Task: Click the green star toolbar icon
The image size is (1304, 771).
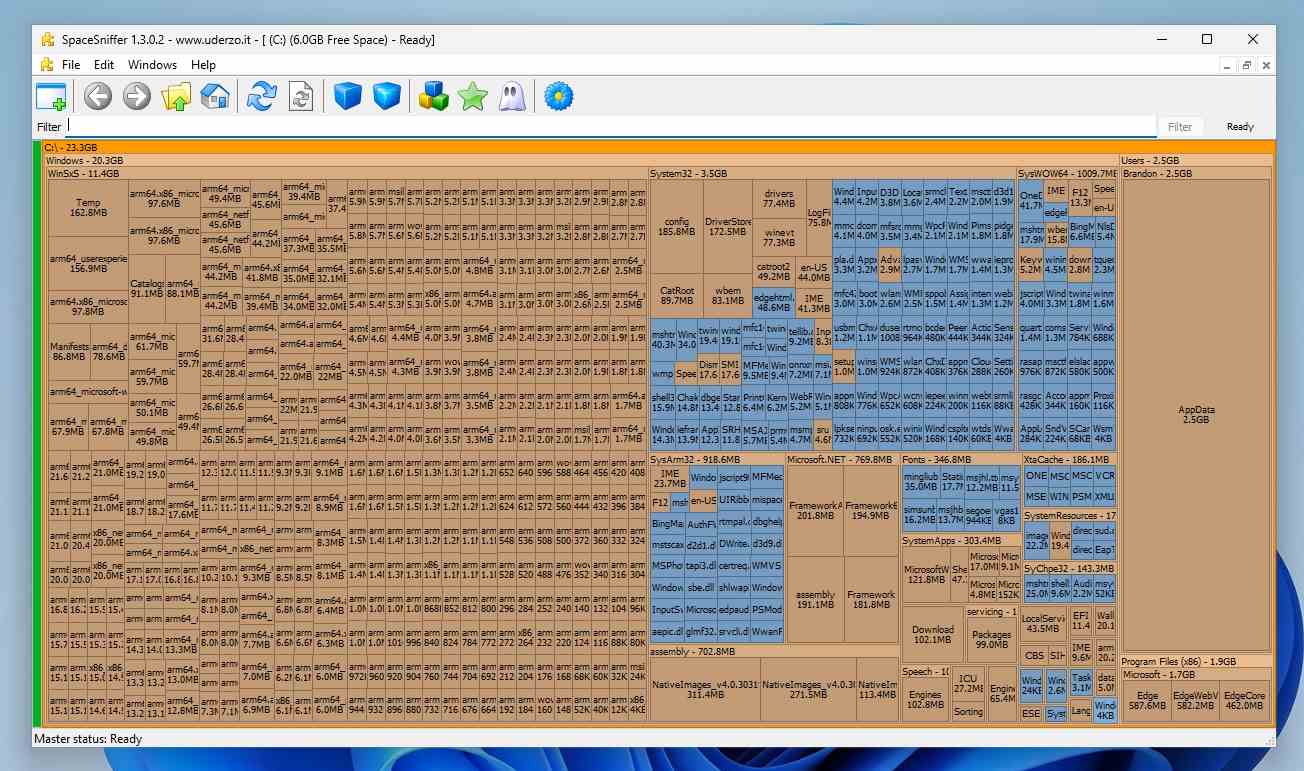Action: tap(472, 96)
